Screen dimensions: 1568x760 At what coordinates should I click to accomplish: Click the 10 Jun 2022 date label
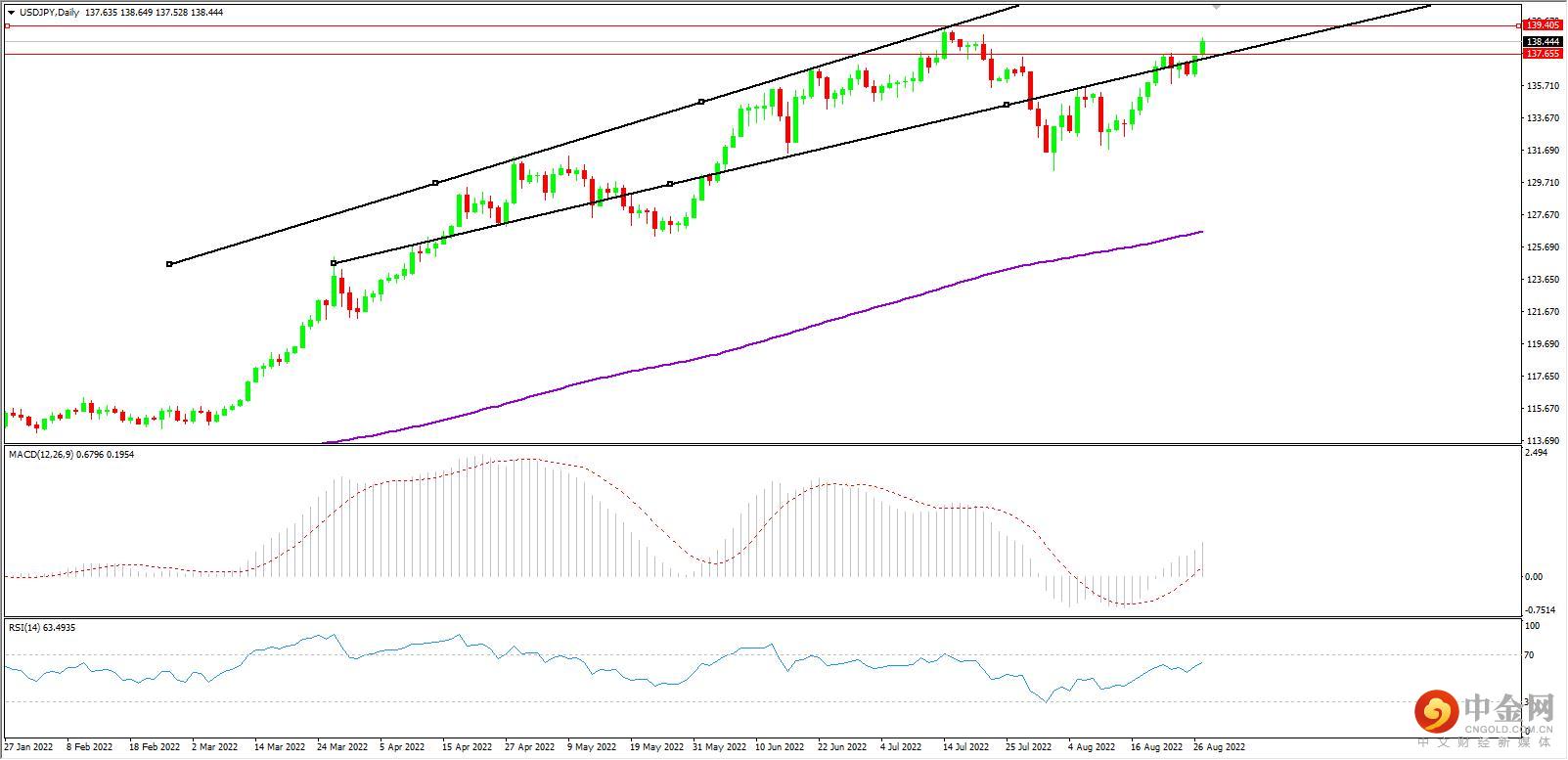(781, 746)
